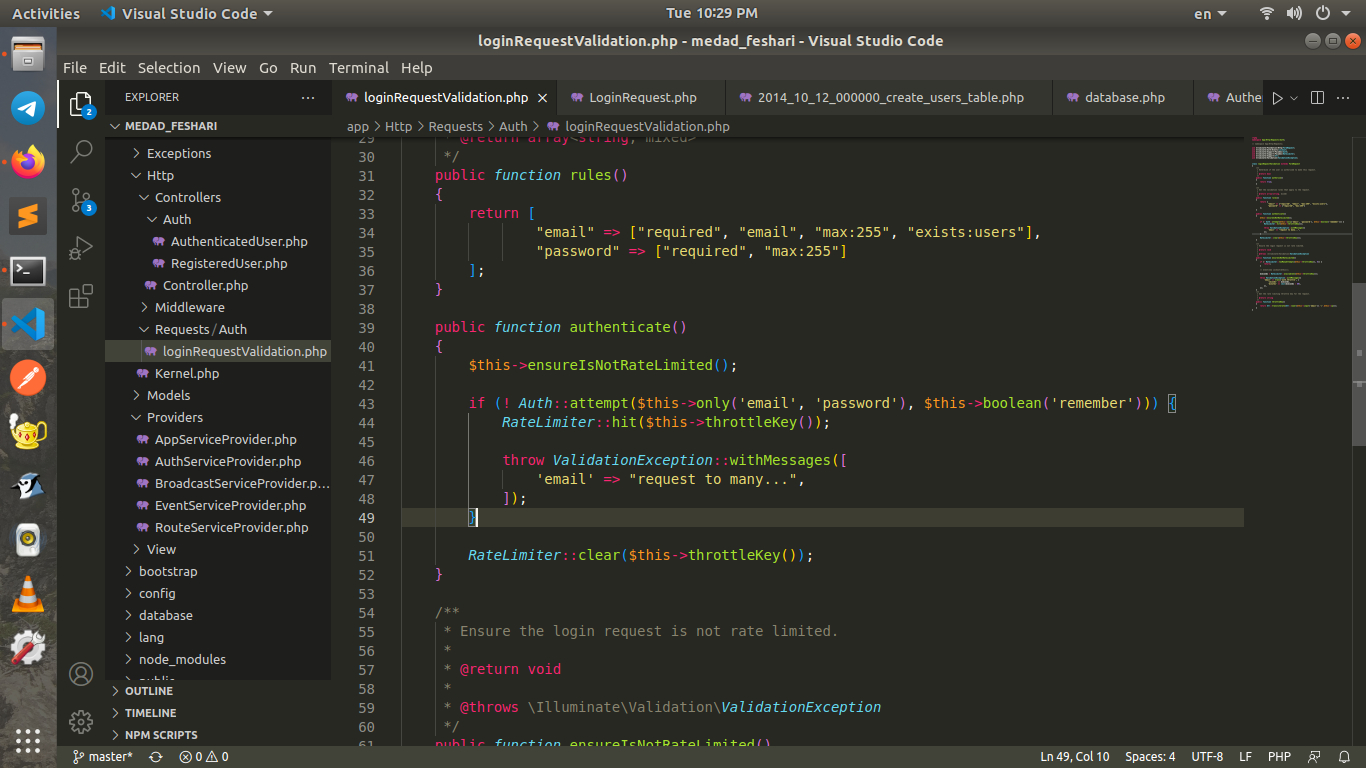Click the Explorer more actions ellipsis
The width and height of the screenshot is (1366, 768).
point(308,98)
